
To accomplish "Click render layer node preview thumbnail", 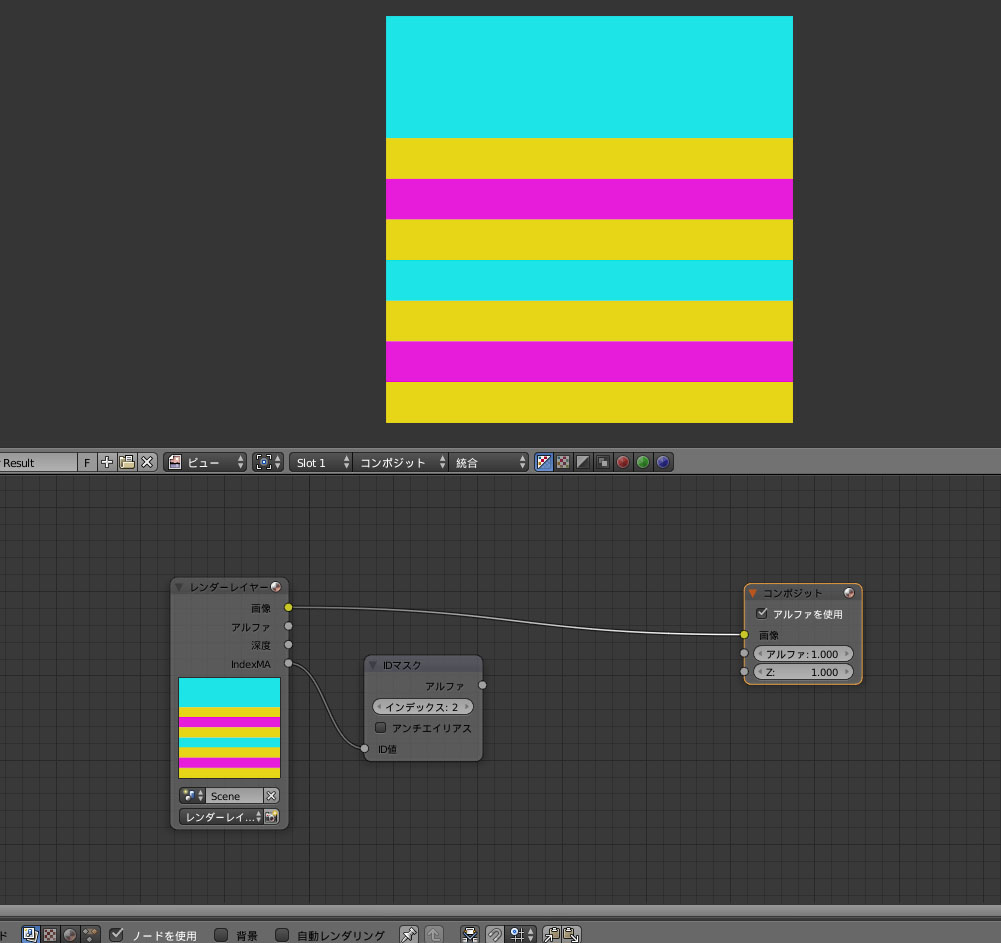I will pyautogui.click(x=229, y=728).
